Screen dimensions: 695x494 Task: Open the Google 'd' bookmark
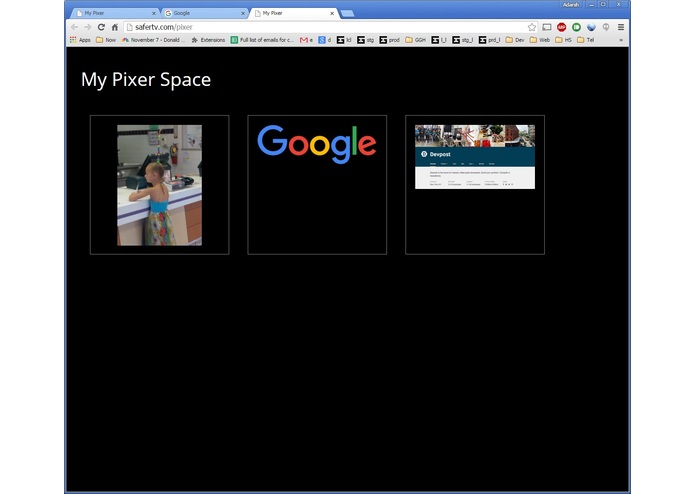tap(325, 40)
